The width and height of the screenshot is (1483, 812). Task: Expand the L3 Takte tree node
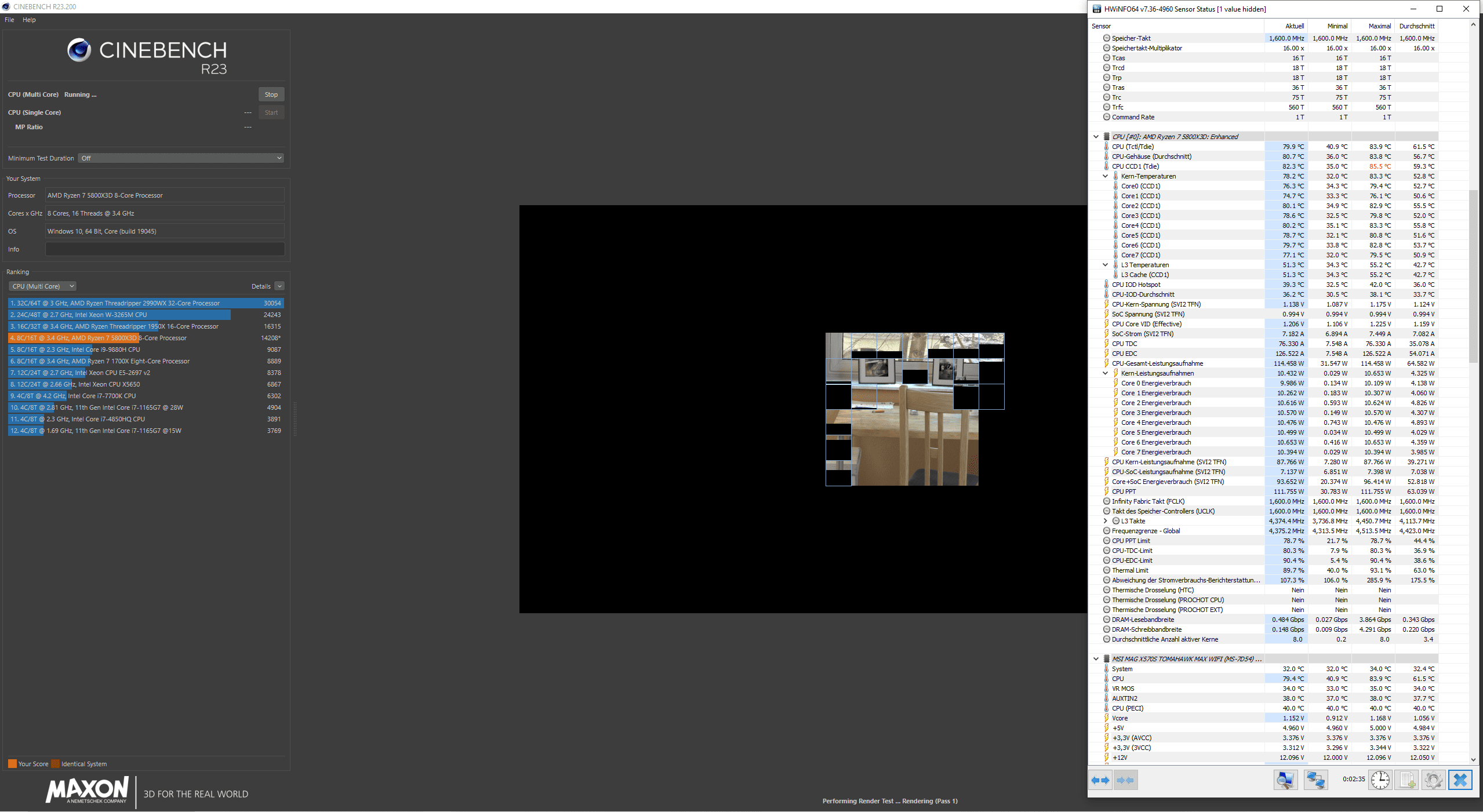click(1105, 521)
